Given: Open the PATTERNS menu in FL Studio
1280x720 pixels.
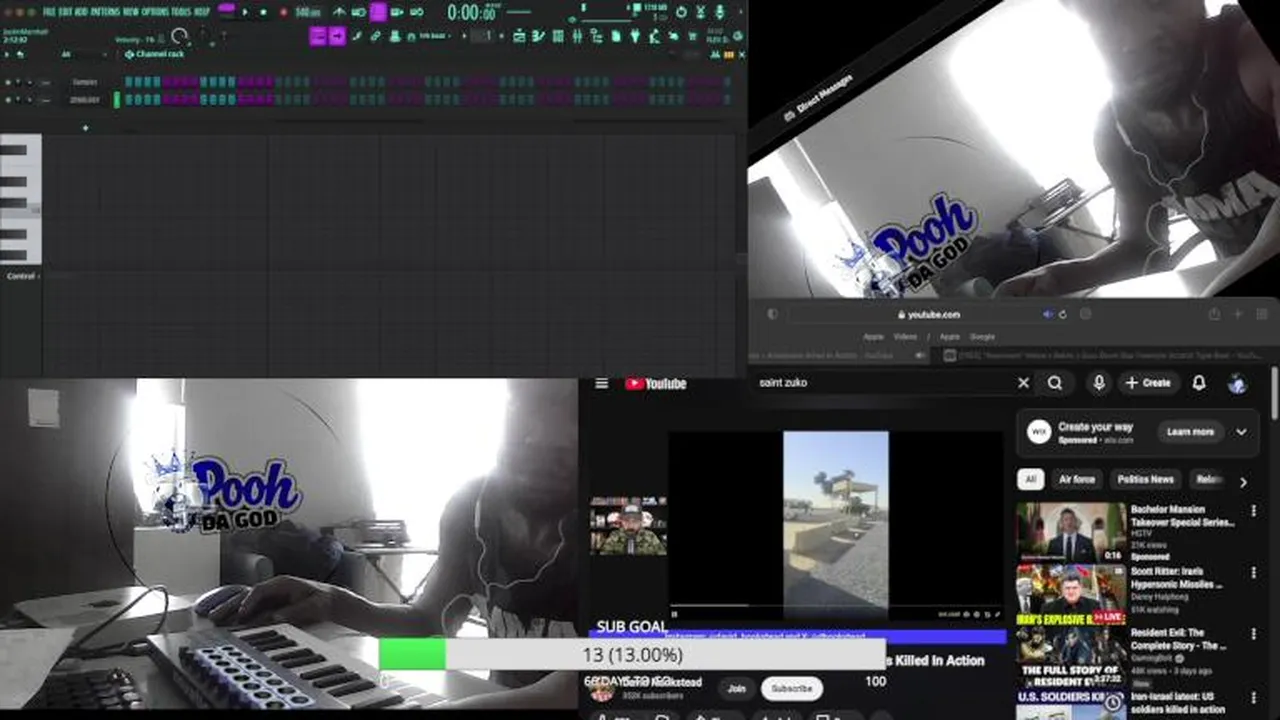Looking at the screenshot, I should tap(105, 12).
